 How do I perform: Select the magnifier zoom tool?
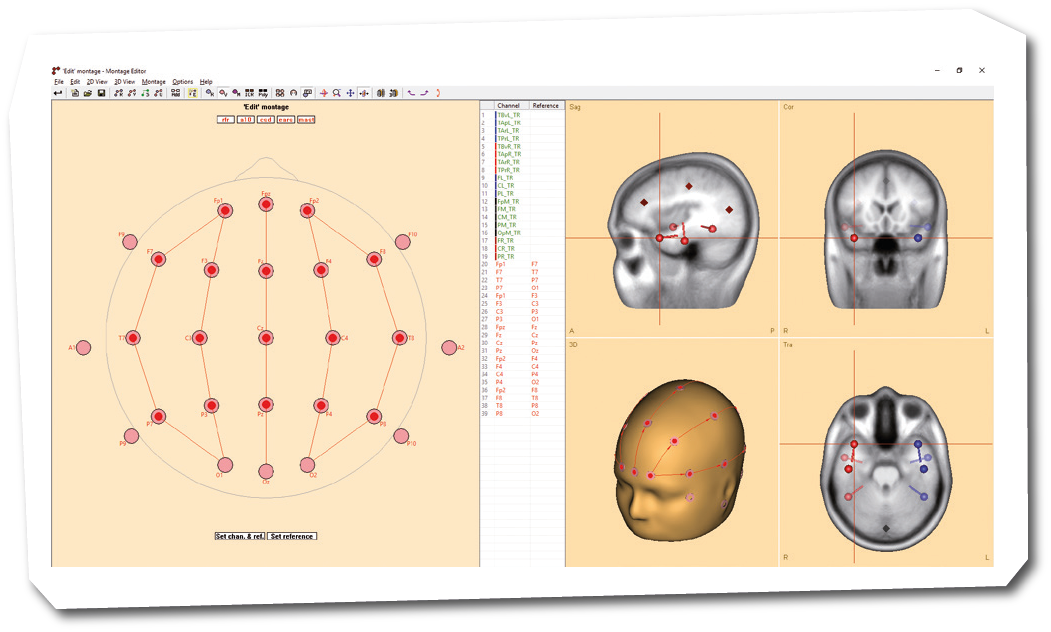point(337,92)
